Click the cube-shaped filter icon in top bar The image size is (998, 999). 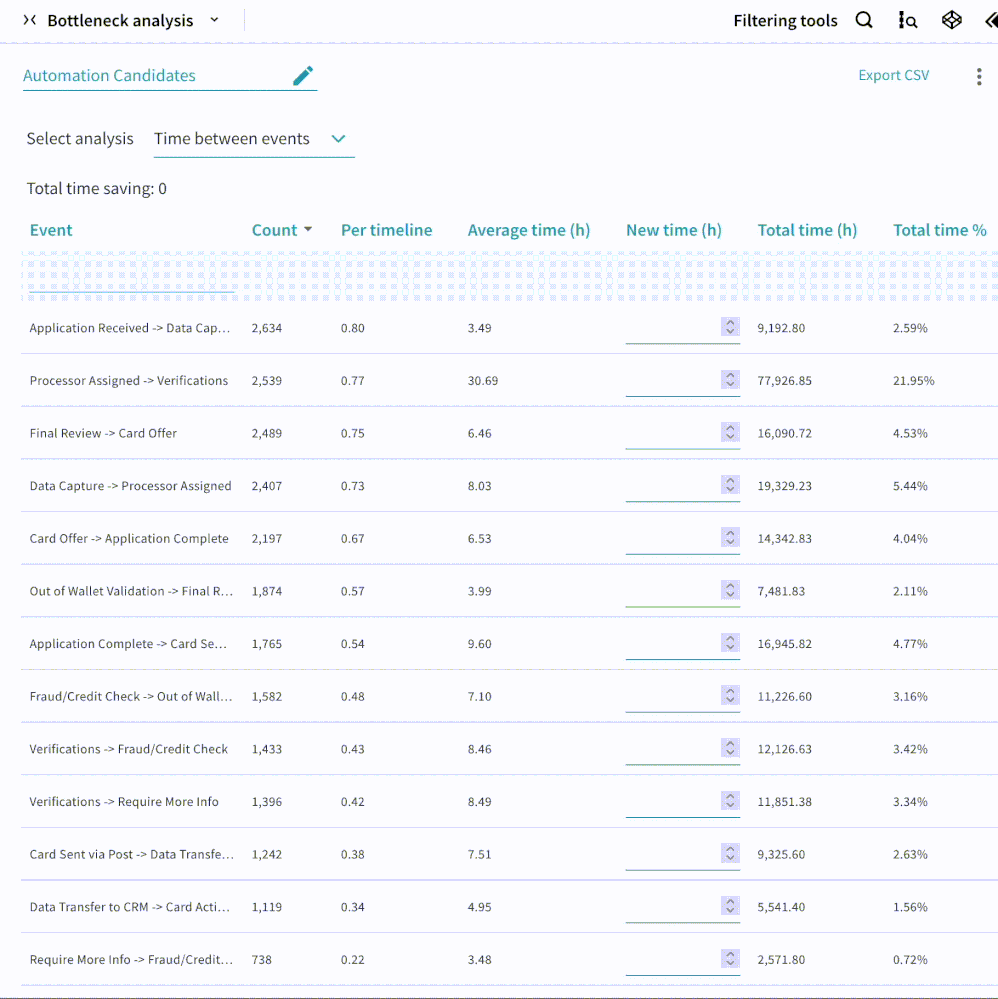pyautogui.click(x=952, y=20)
